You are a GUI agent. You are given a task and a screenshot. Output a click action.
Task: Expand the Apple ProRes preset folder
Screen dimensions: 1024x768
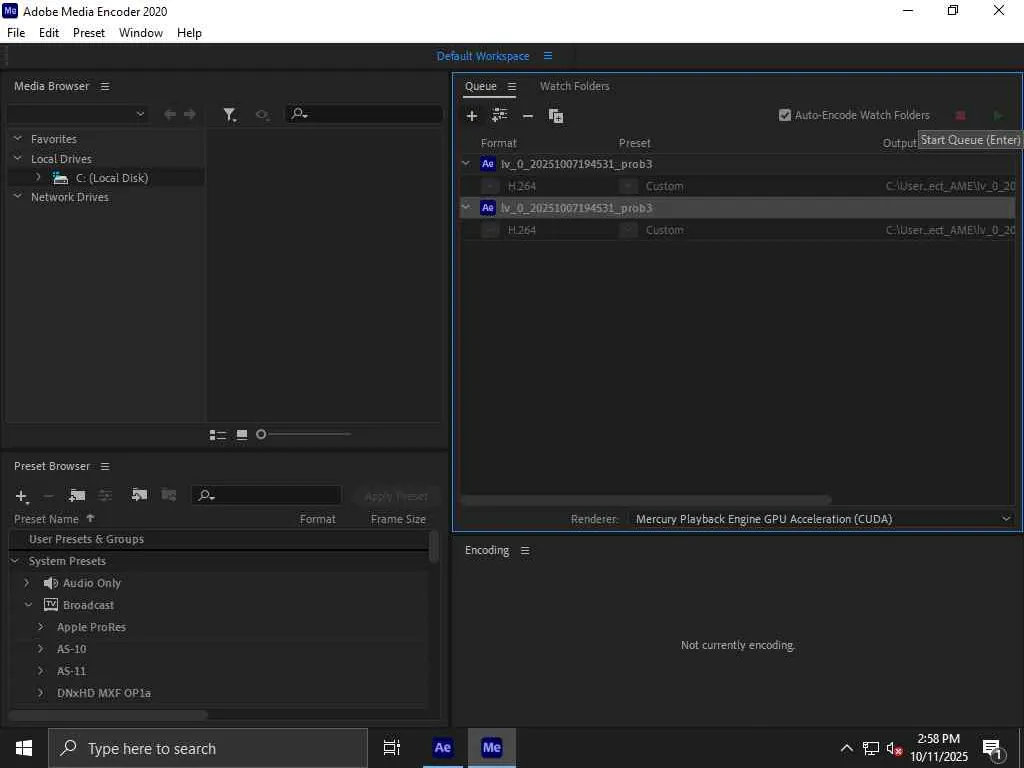(40, 627)
